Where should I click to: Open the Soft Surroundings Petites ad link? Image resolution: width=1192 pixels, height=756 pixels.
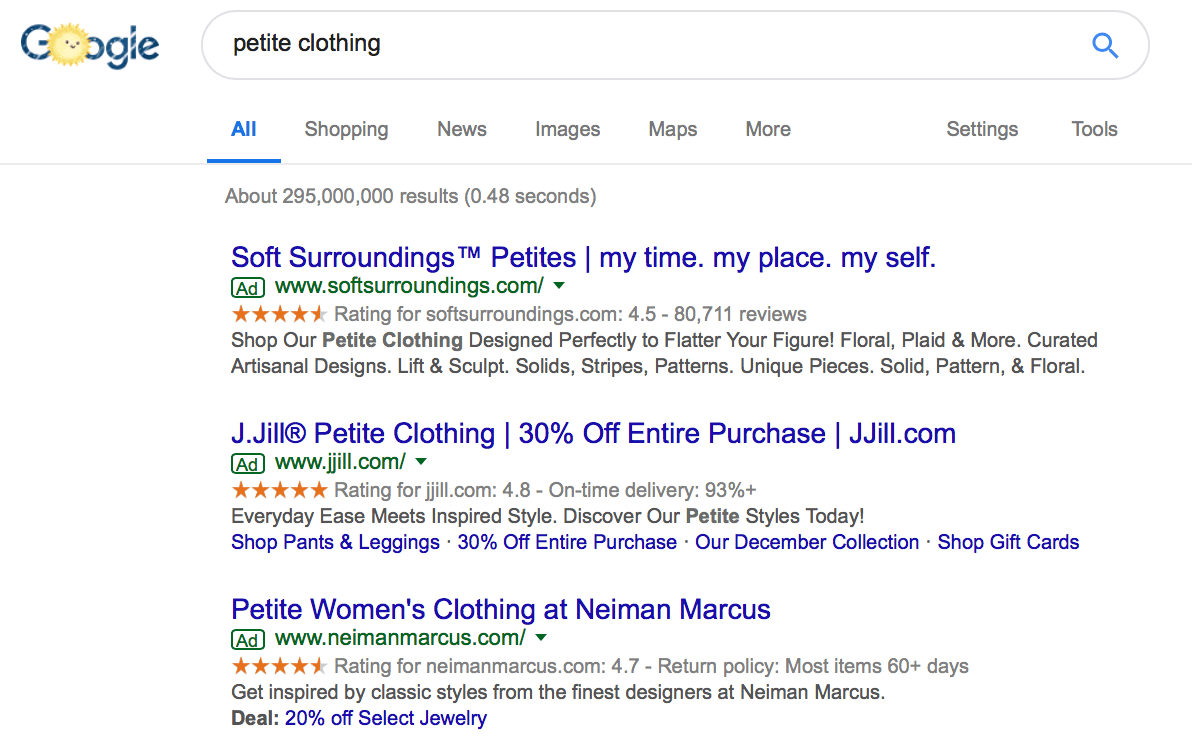click(583, 257)
